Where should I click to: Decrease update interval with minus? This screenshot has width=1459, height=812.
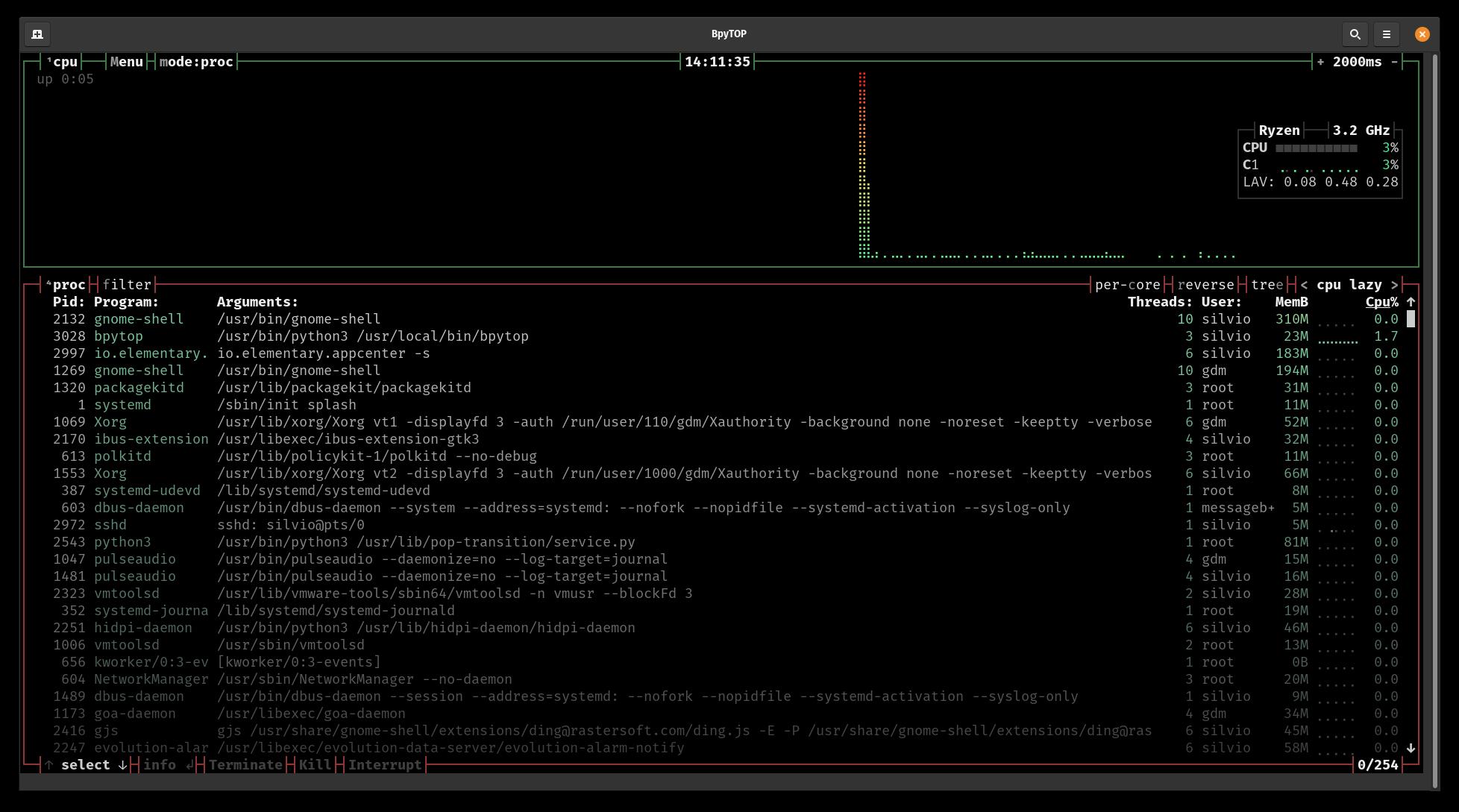tap(1394, 62)
